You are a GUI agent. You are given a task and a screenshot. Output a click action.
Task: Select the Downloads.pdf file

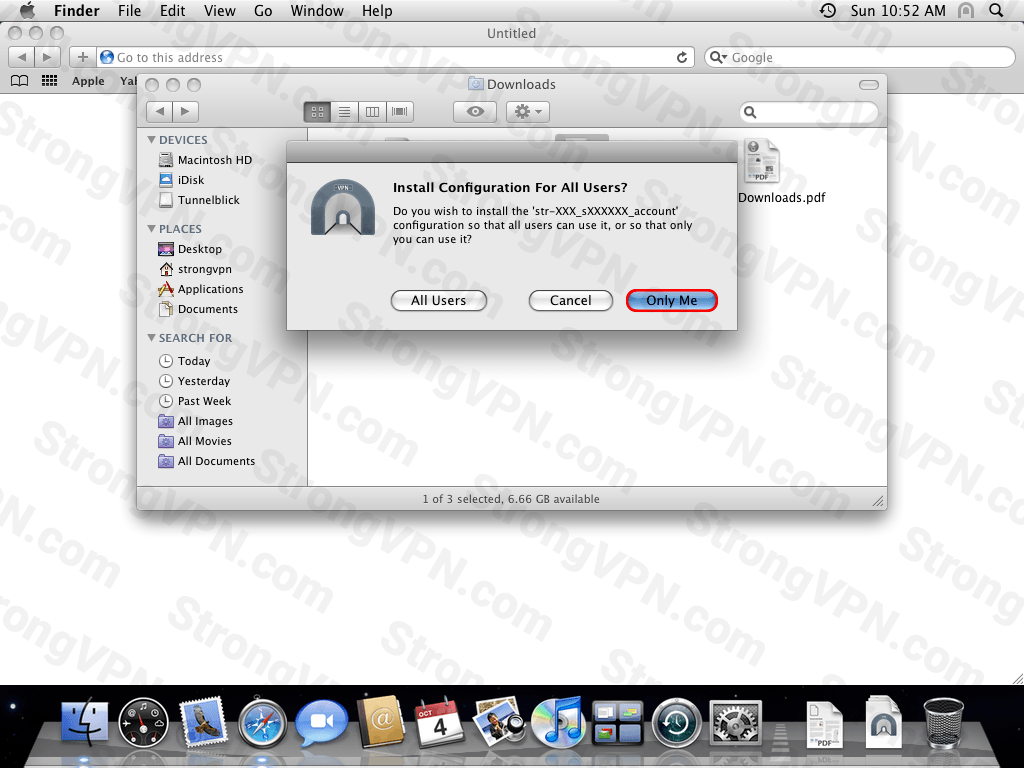(x=763, y=161)
